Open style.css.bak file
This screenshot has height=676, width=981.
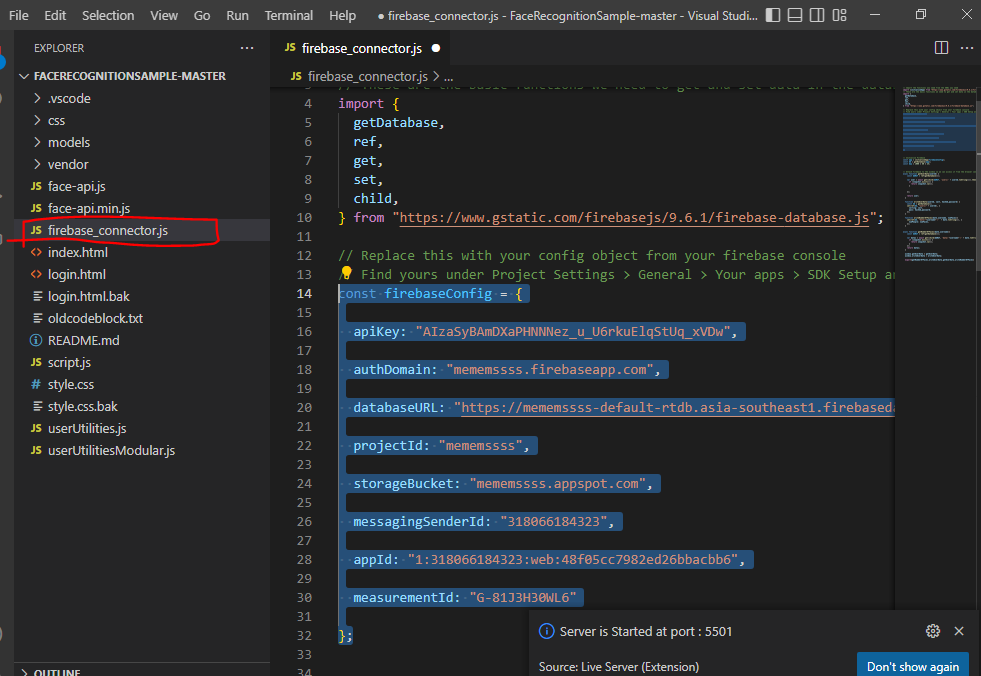click(x=142, y=406)
